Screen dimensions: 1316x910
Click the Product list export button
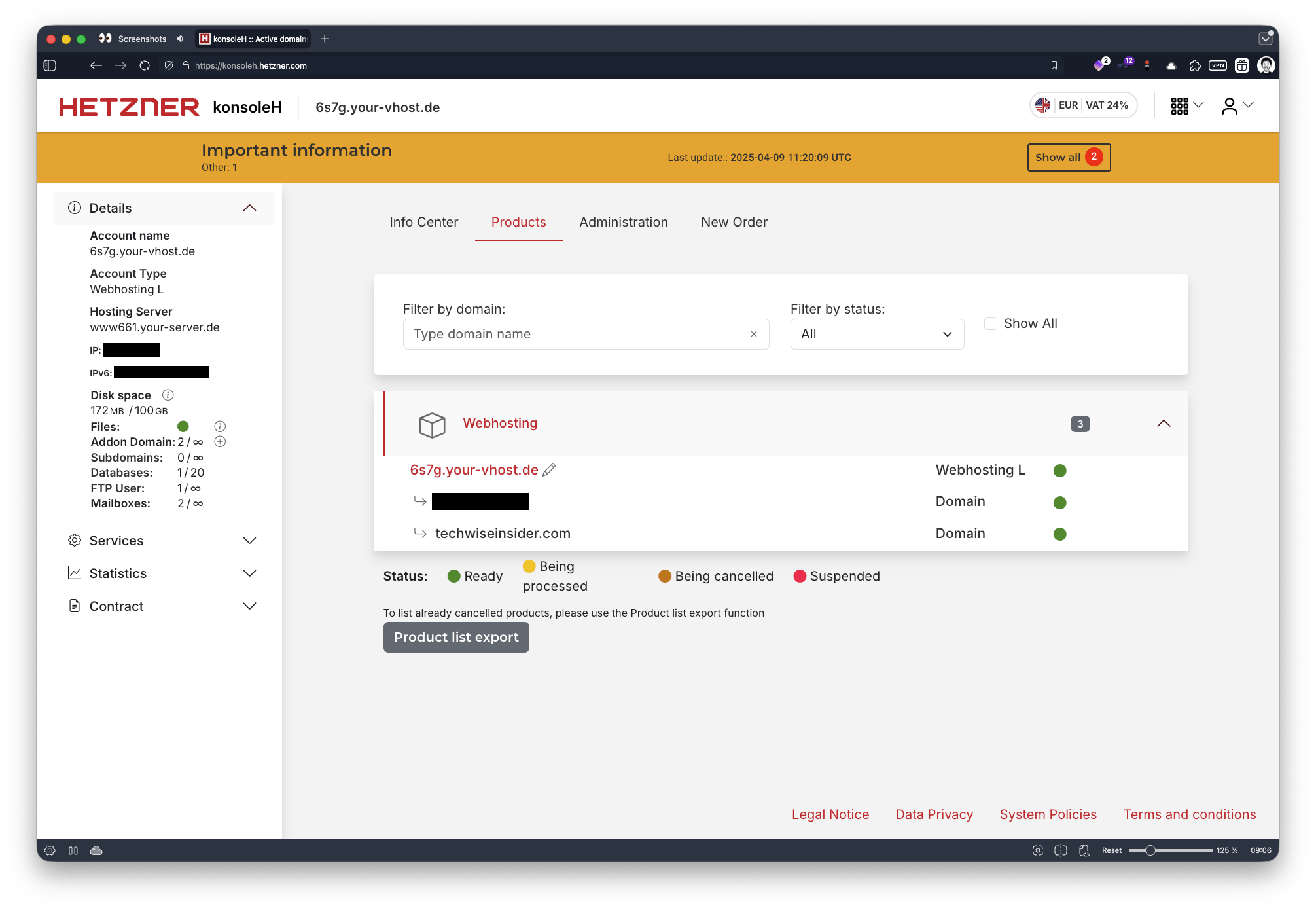456,637
